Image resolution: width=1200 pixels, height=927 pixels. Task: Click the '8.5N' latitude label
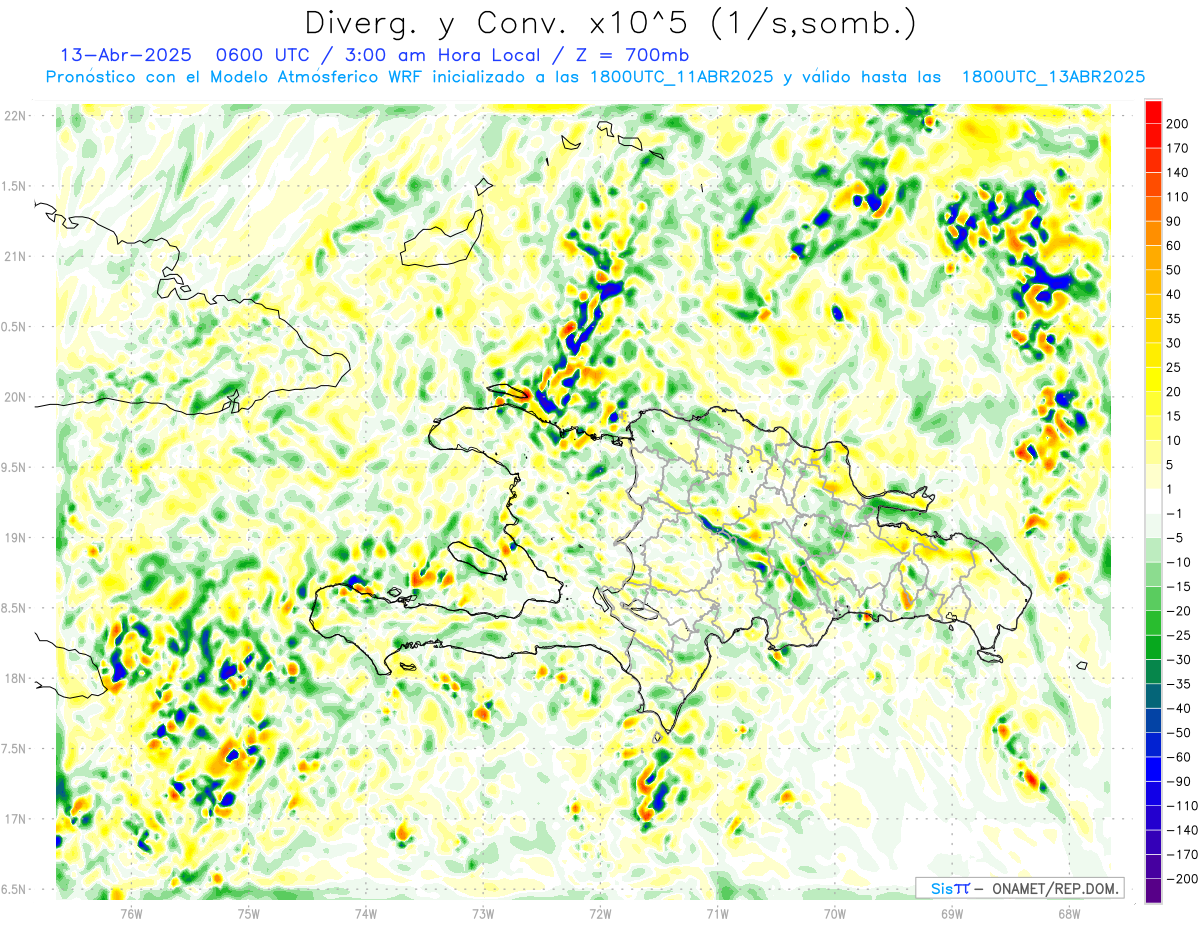point(14,608)
